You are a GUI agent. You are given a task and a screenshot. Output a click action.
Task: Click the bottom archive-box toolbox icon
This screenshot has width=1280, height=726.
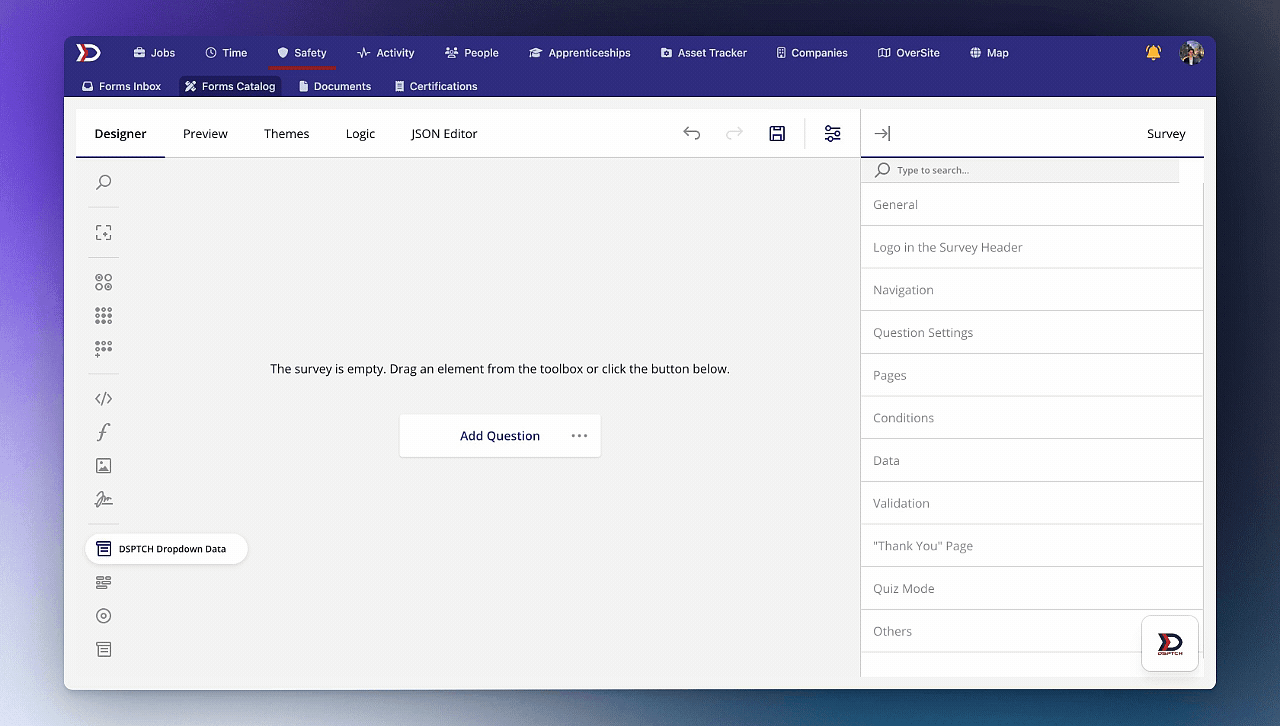pos(103,649)
